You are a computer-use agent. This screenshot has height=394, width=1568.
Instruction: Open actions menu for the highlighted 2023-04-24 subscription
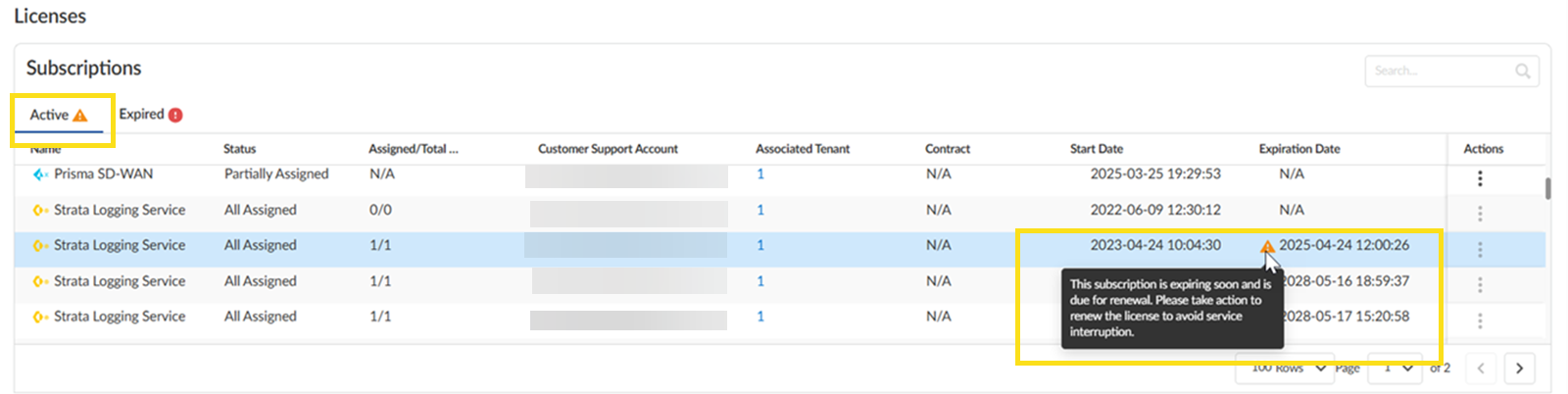(1480, 250)
